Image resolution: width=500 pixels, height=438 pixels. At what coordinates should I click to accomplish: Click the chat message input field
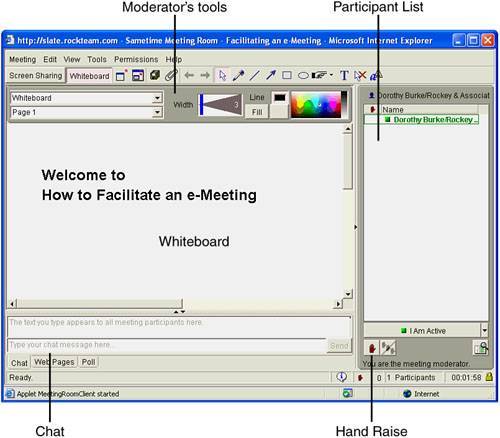(x=167, y=345)
